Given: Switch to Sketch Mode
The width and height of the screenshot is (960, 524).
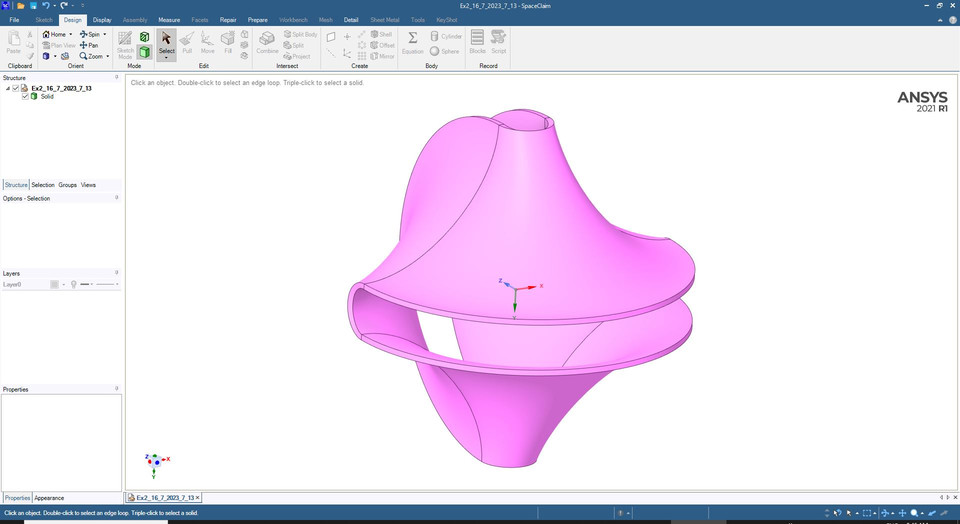Looking at the screenshot, I should click(x=125, y=45).
